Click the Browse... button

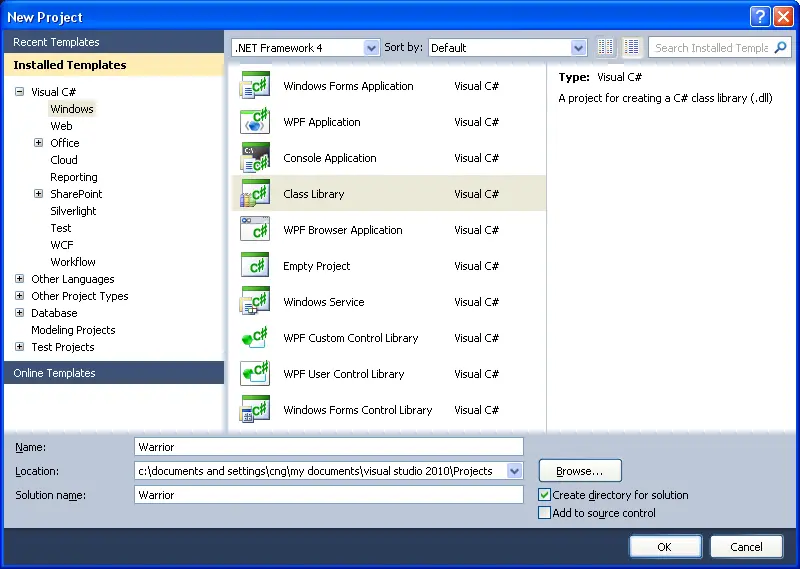click(580, 471)
